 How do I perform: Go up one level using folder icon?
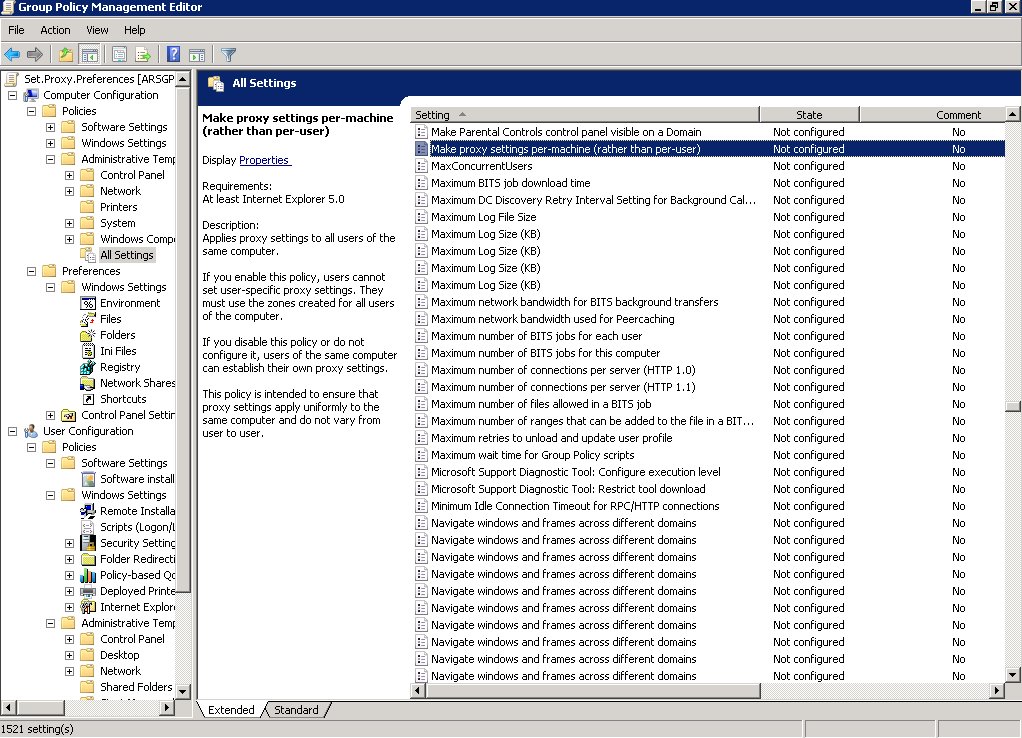coord(66,55)
